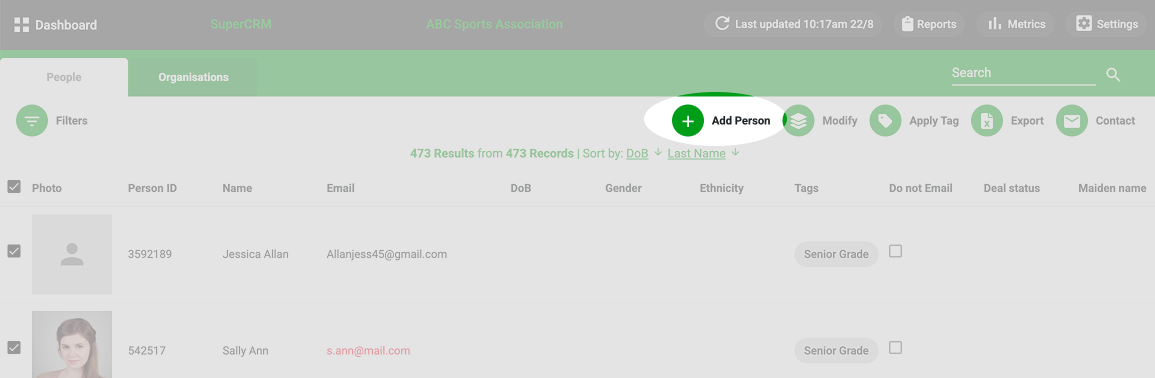Click the Export spreadsheet icon
This screenshot has width=1155, height=378.
[987, 121]
